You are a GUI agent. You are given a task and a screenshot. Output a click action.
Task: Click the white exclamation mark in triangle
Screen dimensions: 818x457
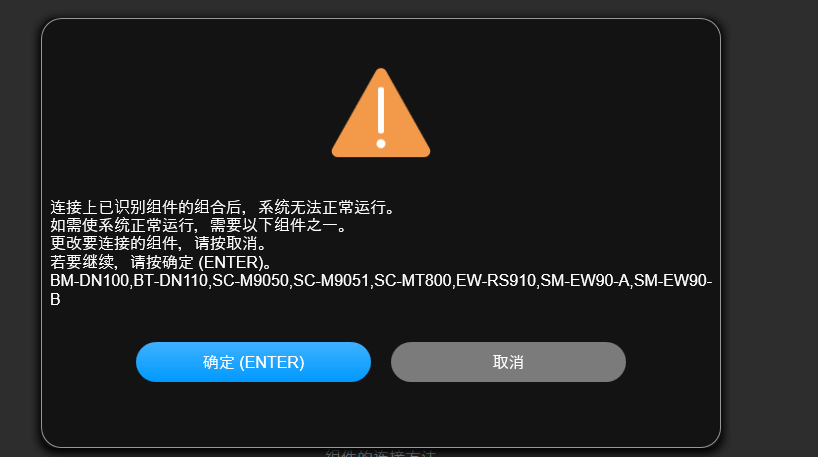381,117
